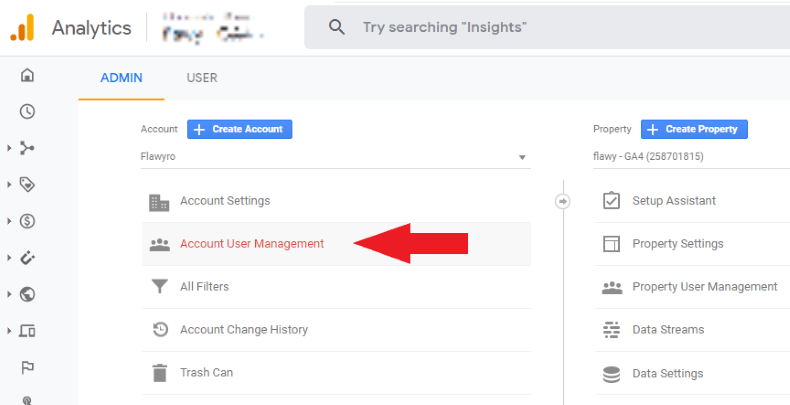
Task: Open the Home icon in sidebar
Action: click(x=28, y=75)
